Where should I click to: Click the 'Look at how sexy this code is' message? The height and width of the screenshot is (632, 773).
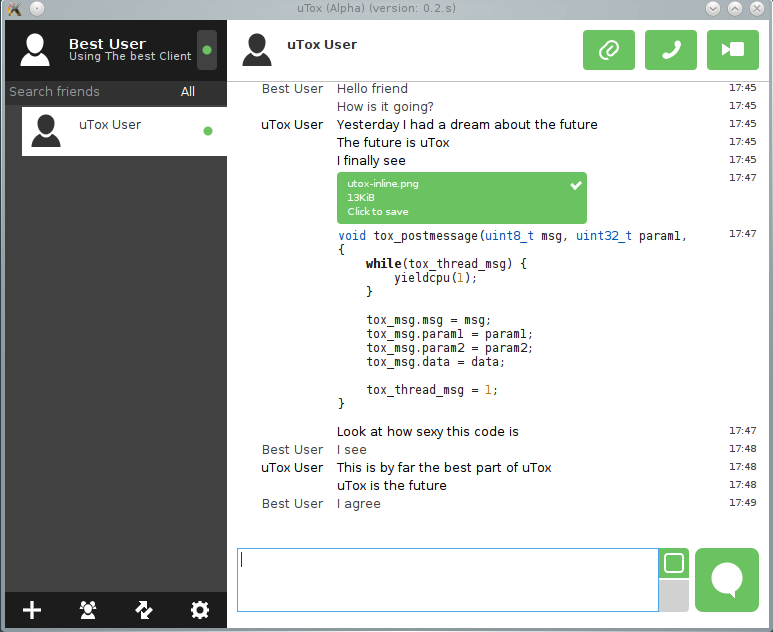click(427, 432)
